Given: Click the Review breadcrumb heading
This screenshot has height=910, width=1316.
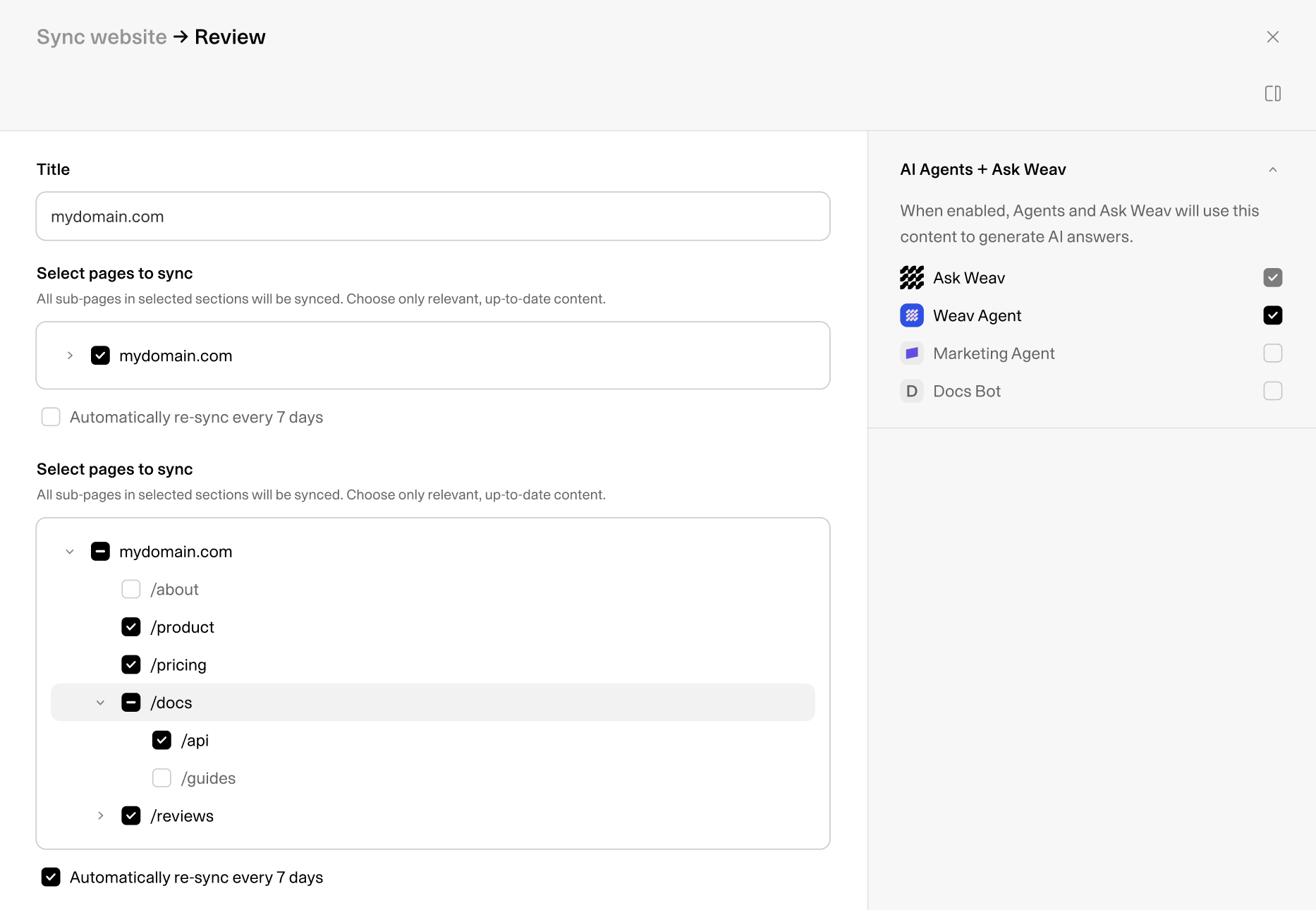Looking at the screenshot, I should tap(230, 37).
